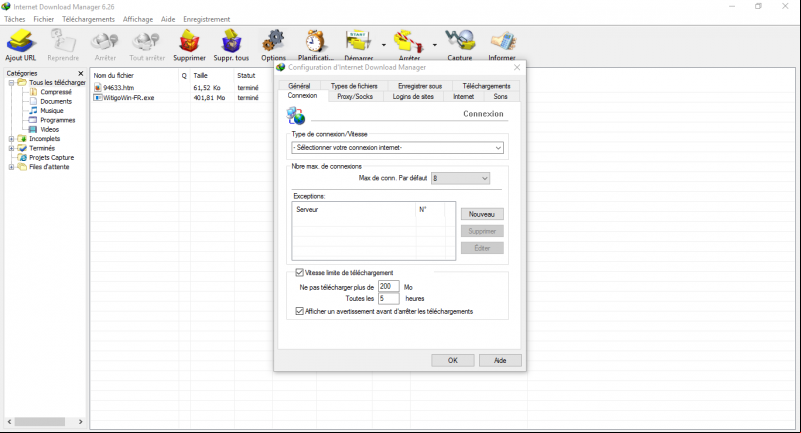This screenshot has height=433, width=801.
Task: Switch to the Internet tab
Action: click(x=463, y=97)
